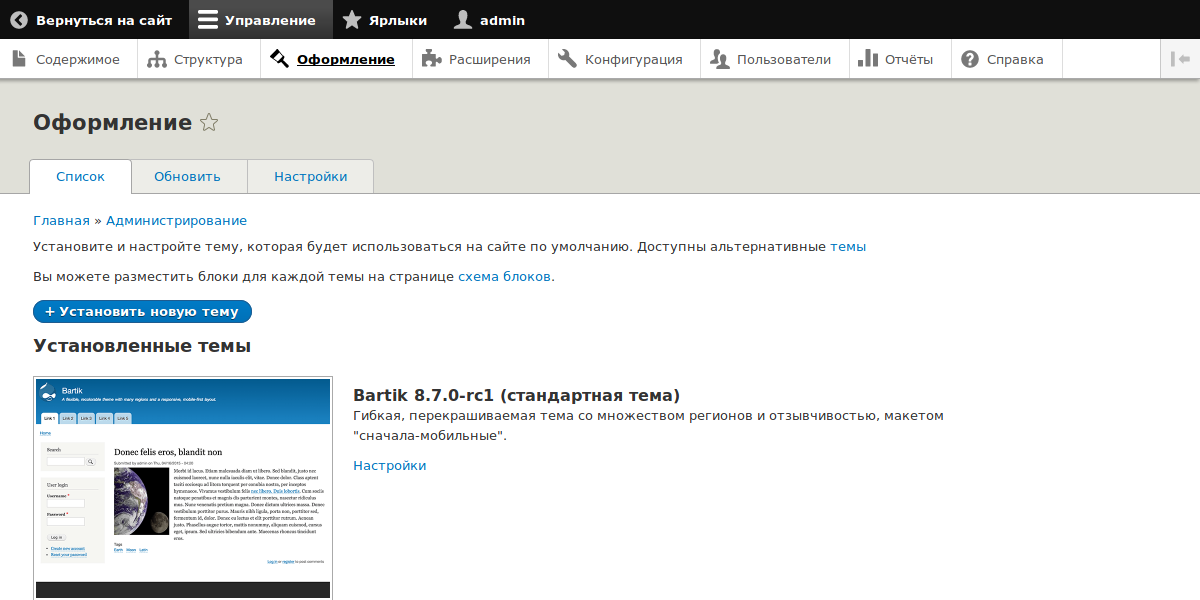The height and width of the screenshot is (600, 1200).
Task: Add Оформление page to shortcuts with the star
Action: [209, 123]
